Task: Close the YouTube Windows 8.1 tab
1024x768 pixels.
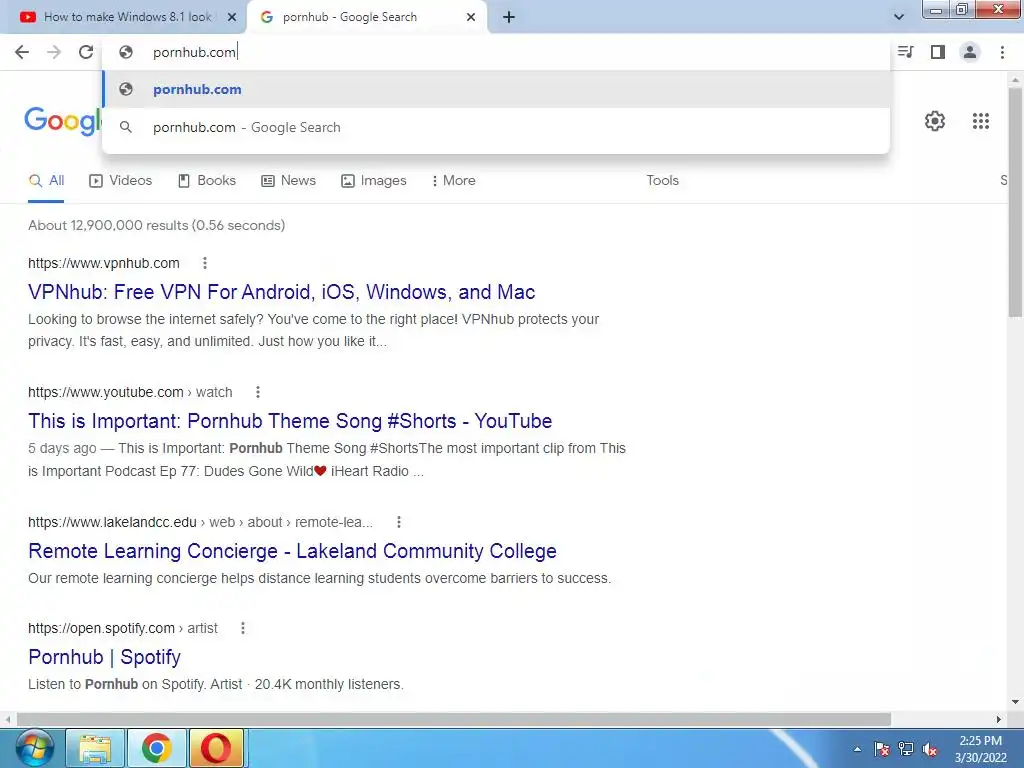Action: point(232,18)
